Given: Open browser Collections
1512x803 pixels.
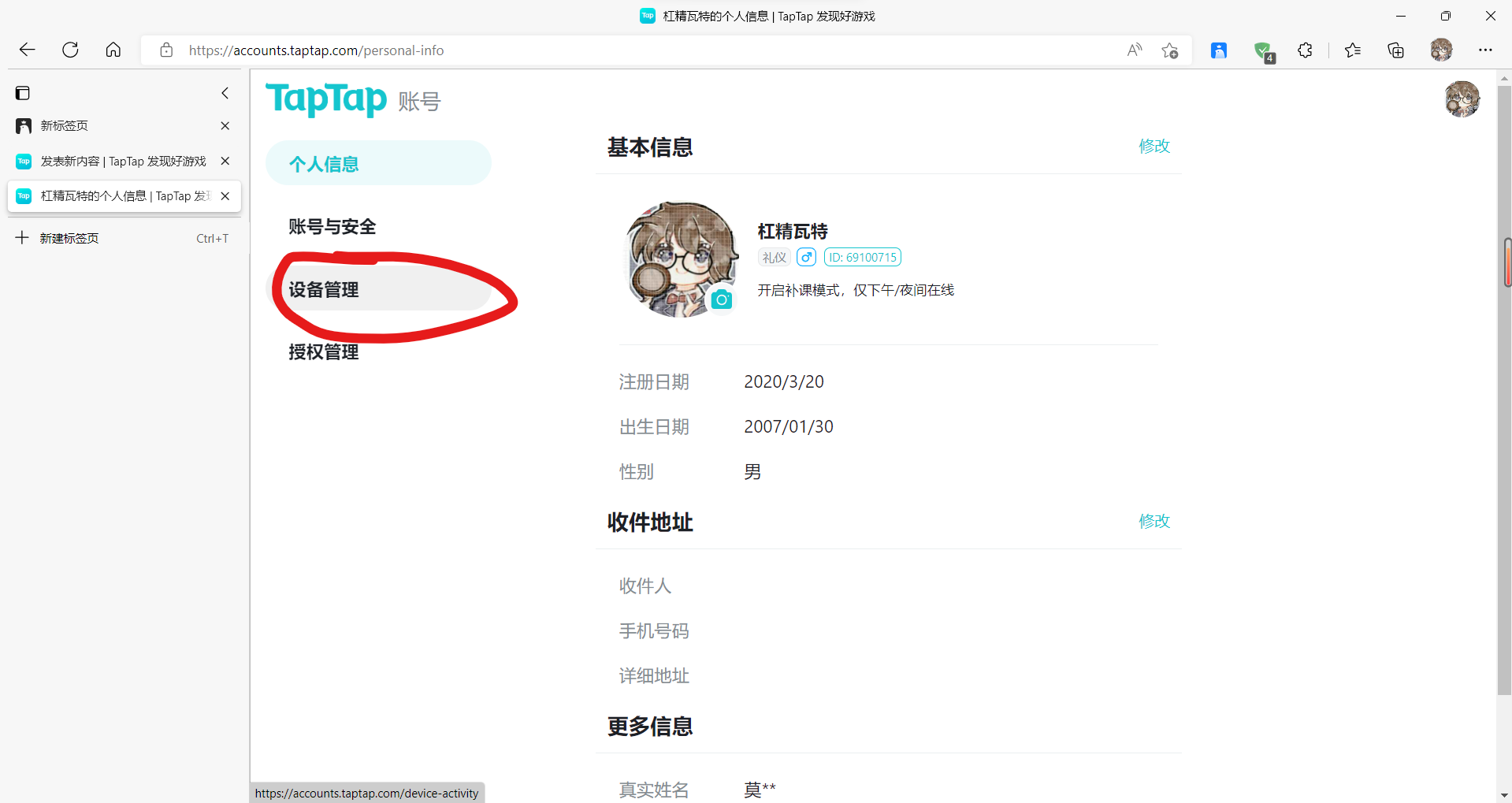Looking at the screenshot, I should point(1395,50).
